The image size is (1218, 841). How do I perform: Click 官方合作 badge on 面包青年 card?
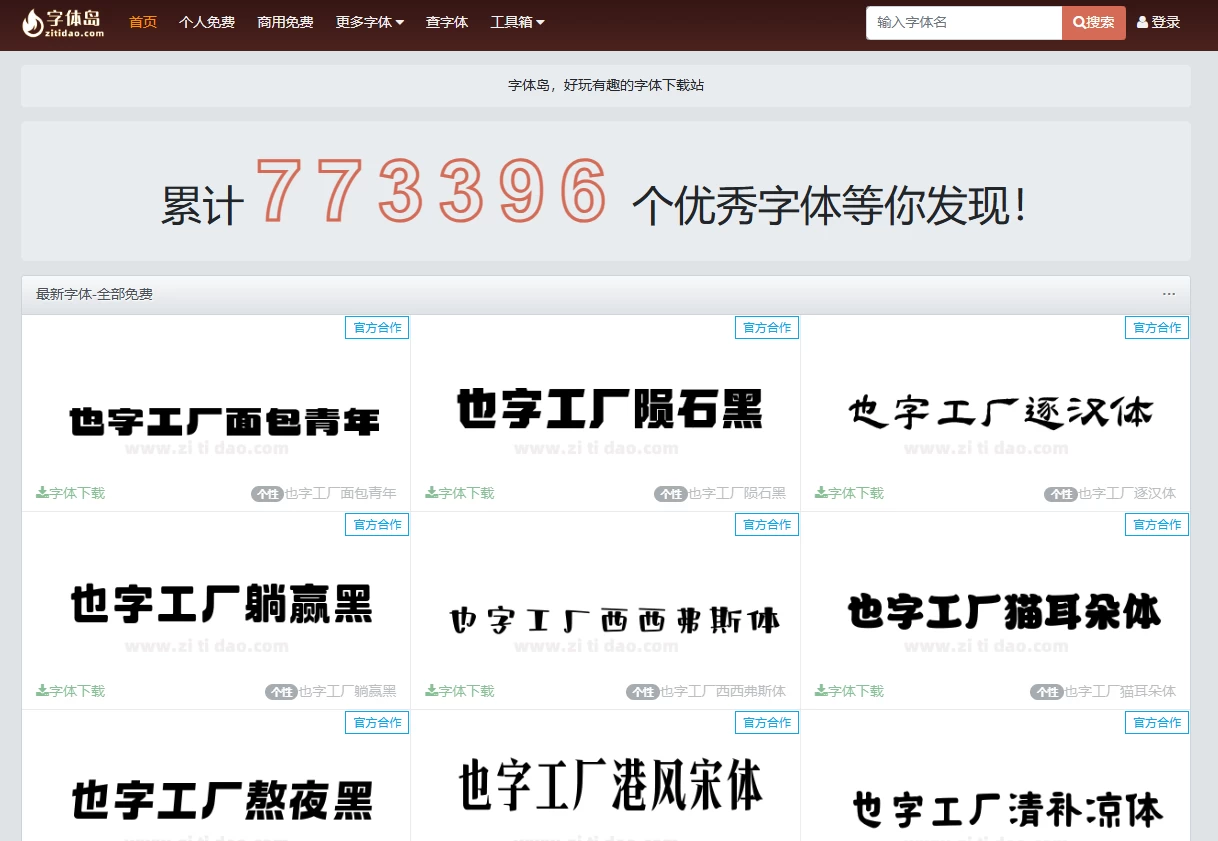pos(377,328)
